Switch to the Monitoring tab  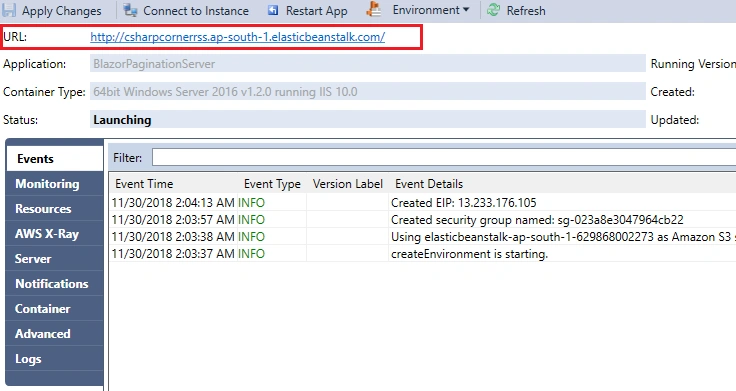click(54, 184)
